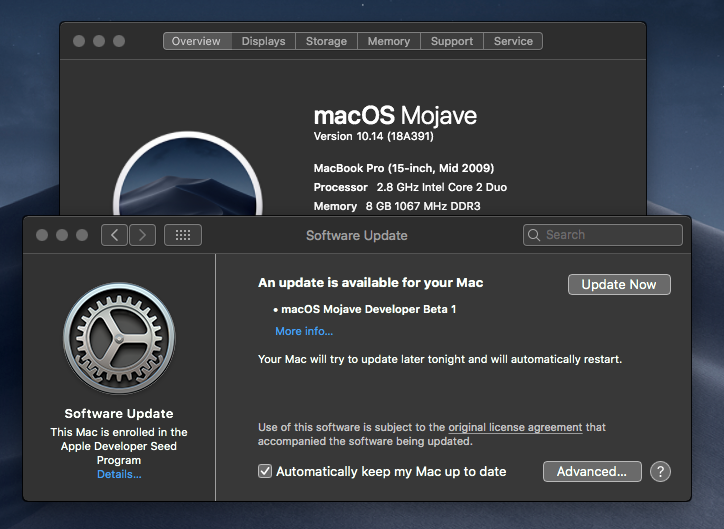Image resolution: width=724 pixels, height=529 pixels.
Task: Open help with the question mark button
Action: [x=660, y=471]
